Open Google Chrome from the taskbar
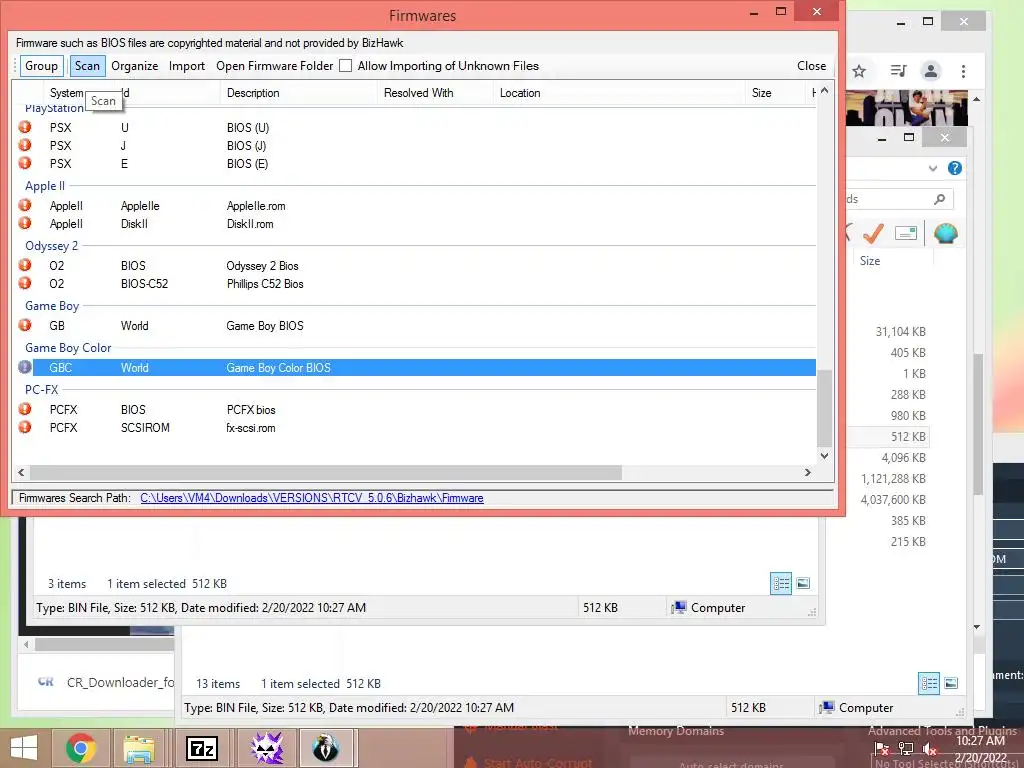This screenshot has width=1024, height=768. pos(81,748)
